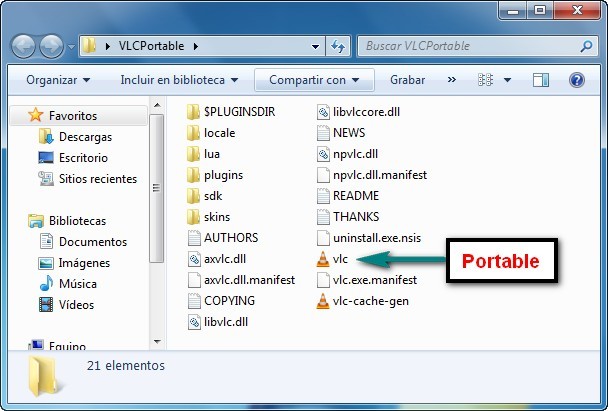Expand the arrow before VLCPortable in the path
Screen dimensions: 608x411
[x=108, y=47]
